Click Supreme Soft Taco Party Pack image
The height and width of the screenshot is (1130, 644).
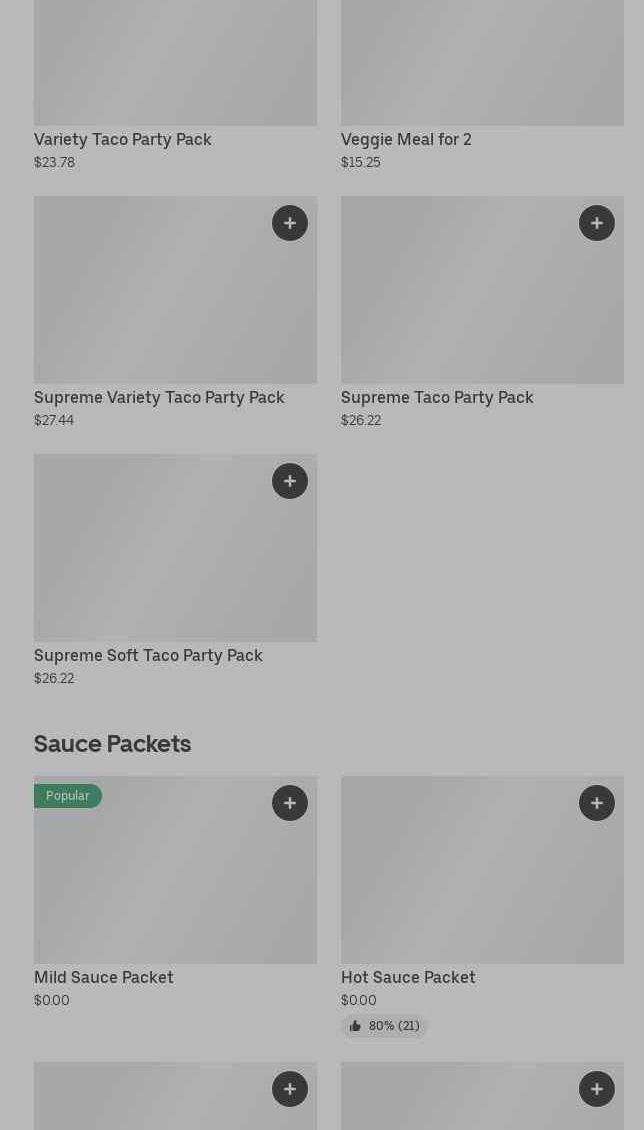point(150,560)
